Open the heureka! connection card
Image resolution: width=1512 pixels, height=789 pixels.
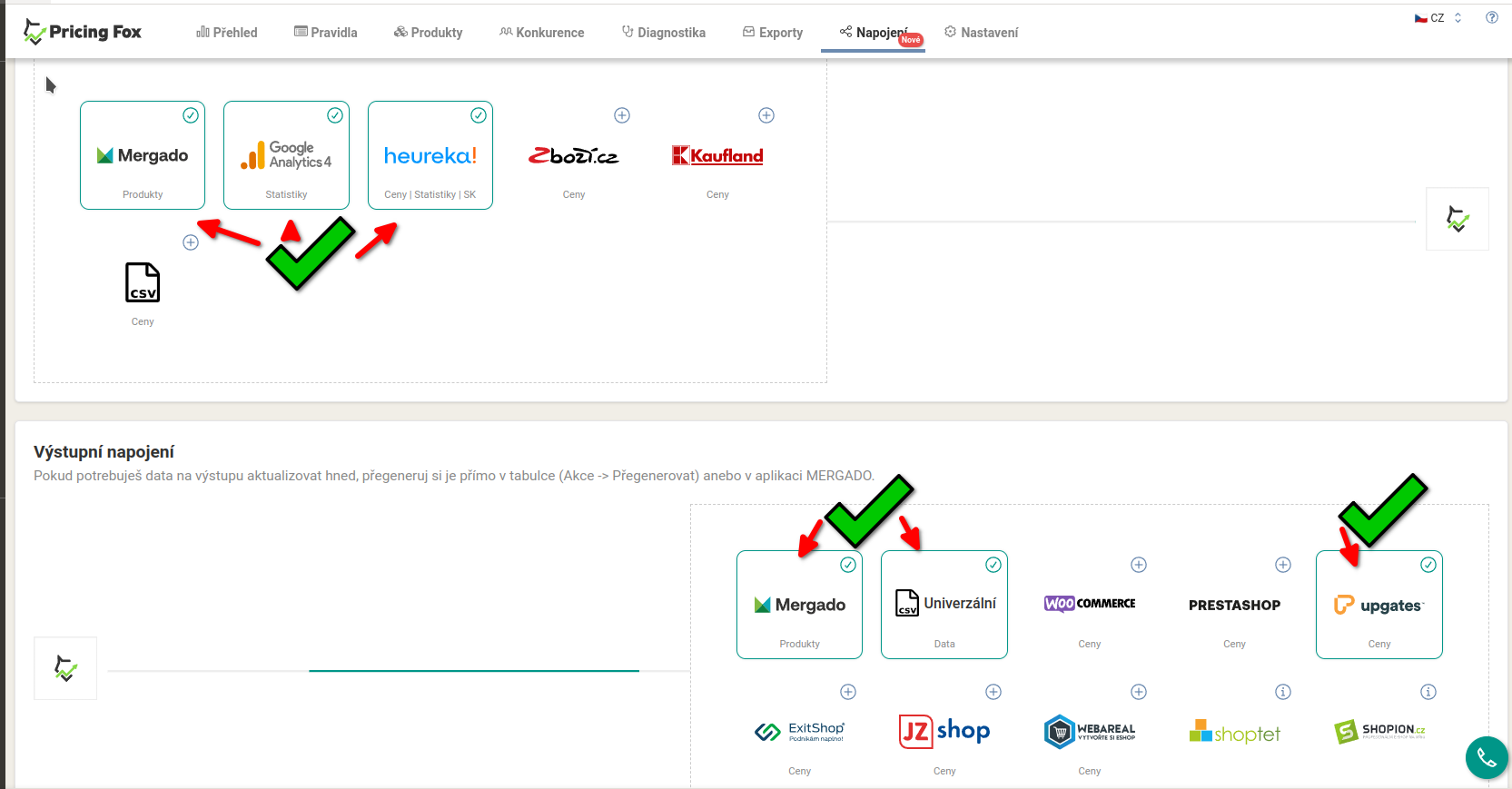click(x=430, y=156)
